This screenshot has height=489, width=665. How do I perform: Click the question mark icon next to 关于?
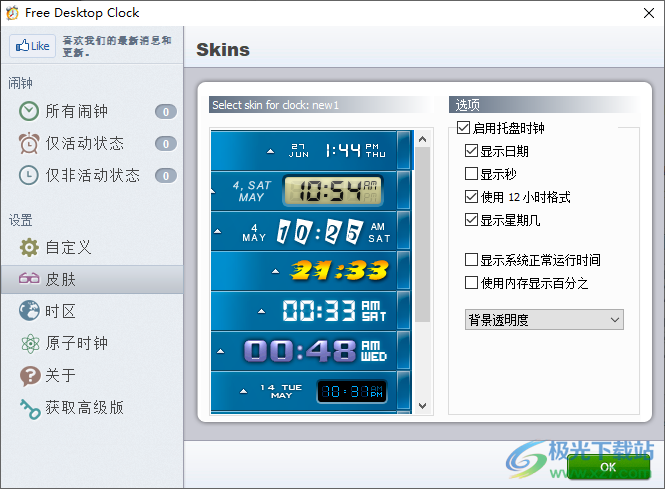pos(30,375)
